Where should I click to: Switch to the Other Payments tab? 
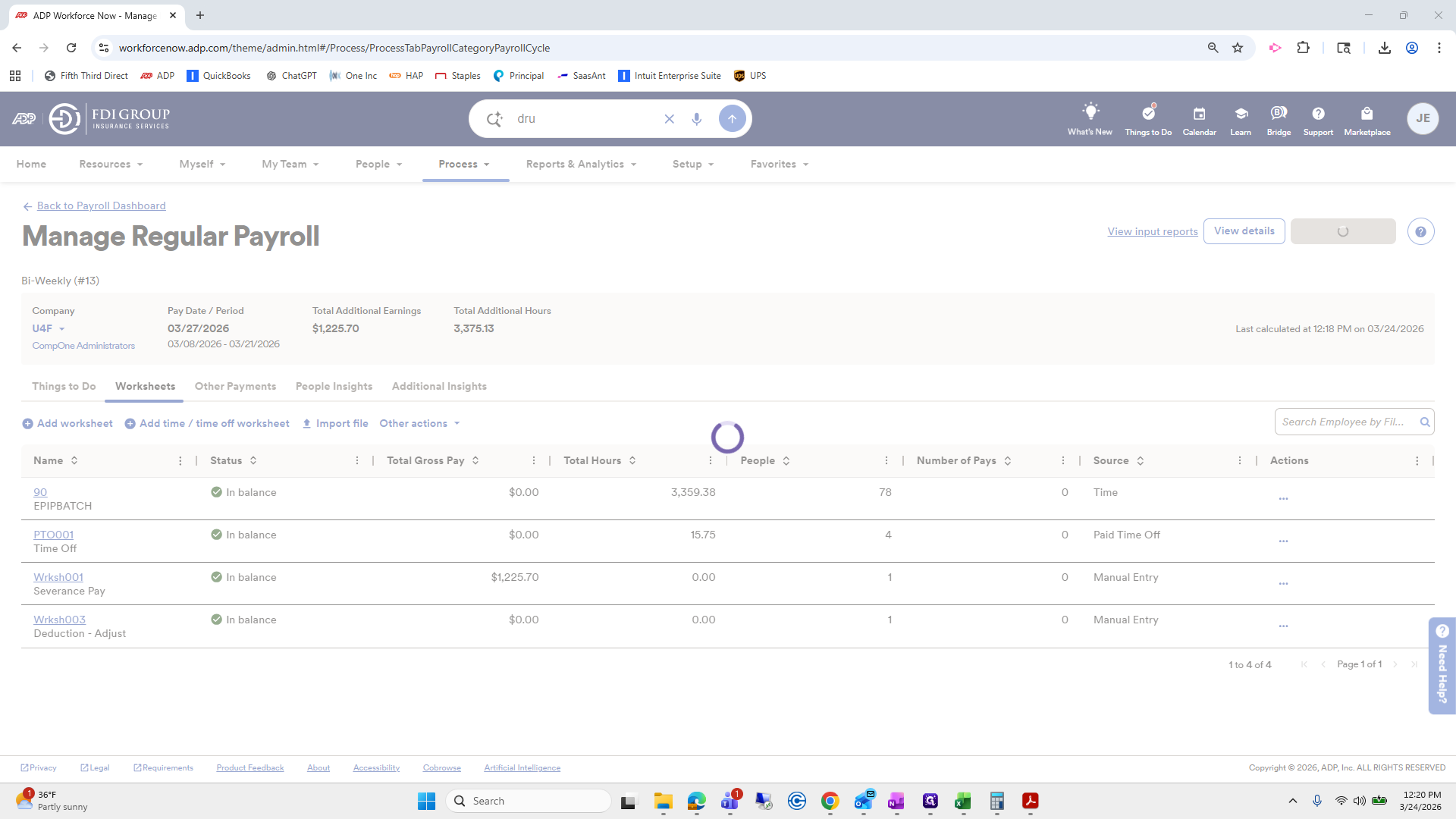pos(235,387)
